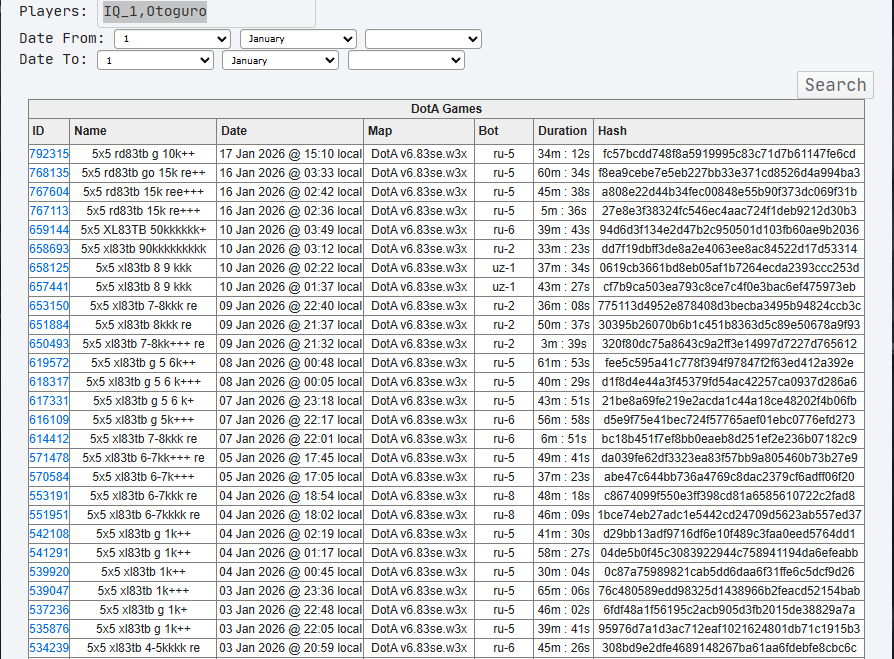The width and height of the screenshot is (894, 659).
Task: Open the Date To day dropdown
Action: (x=155, y=60)
